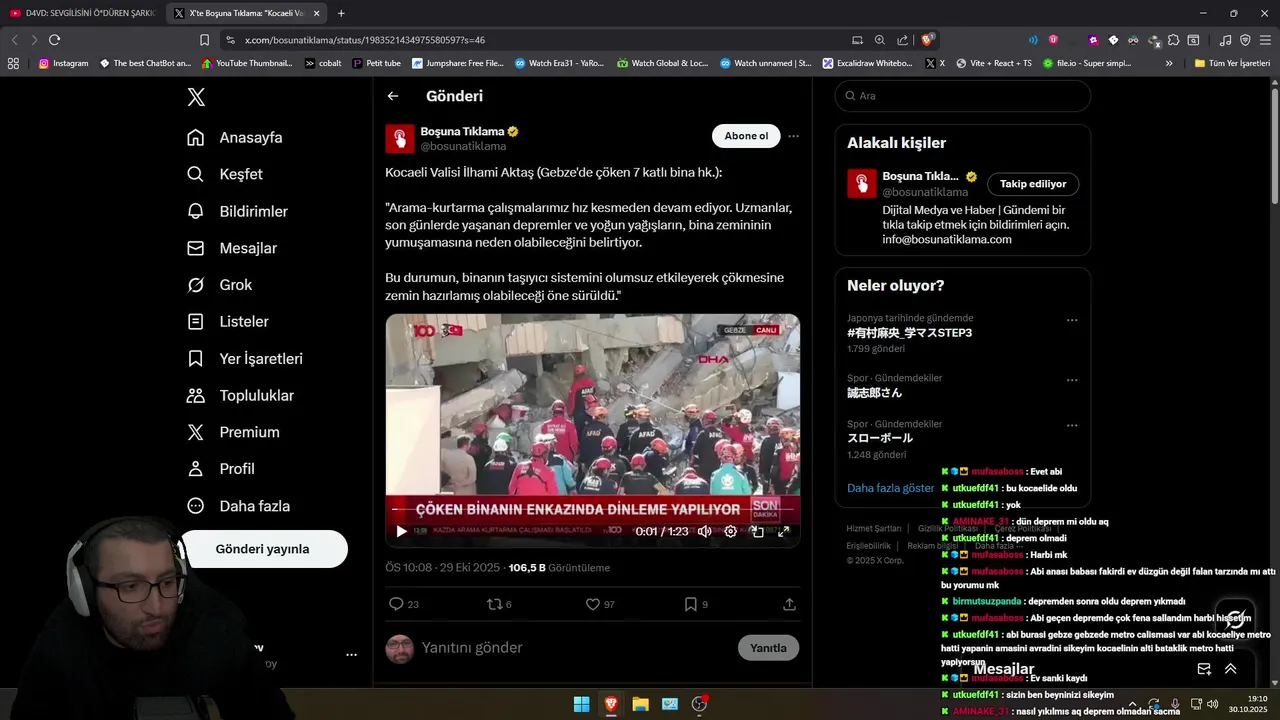The image size is (1280, 720).
Task: Go back with the arrow beside Gönderi
Action: 393,96
